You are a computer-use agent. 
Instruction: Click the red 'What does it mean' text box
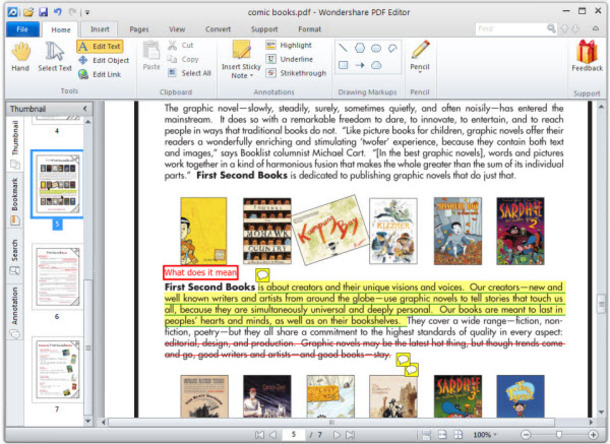[x=200, y=272]
